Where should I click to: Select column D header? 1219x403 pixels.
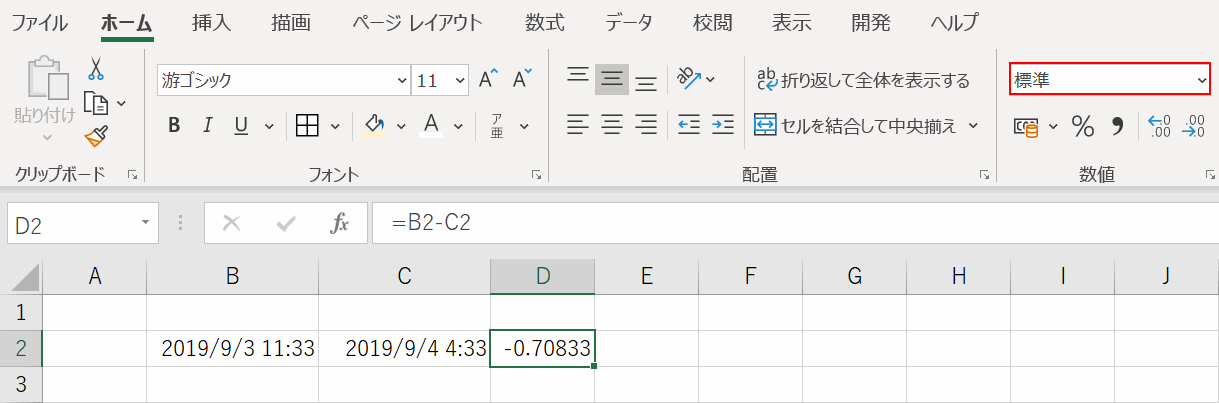point(543,276)
